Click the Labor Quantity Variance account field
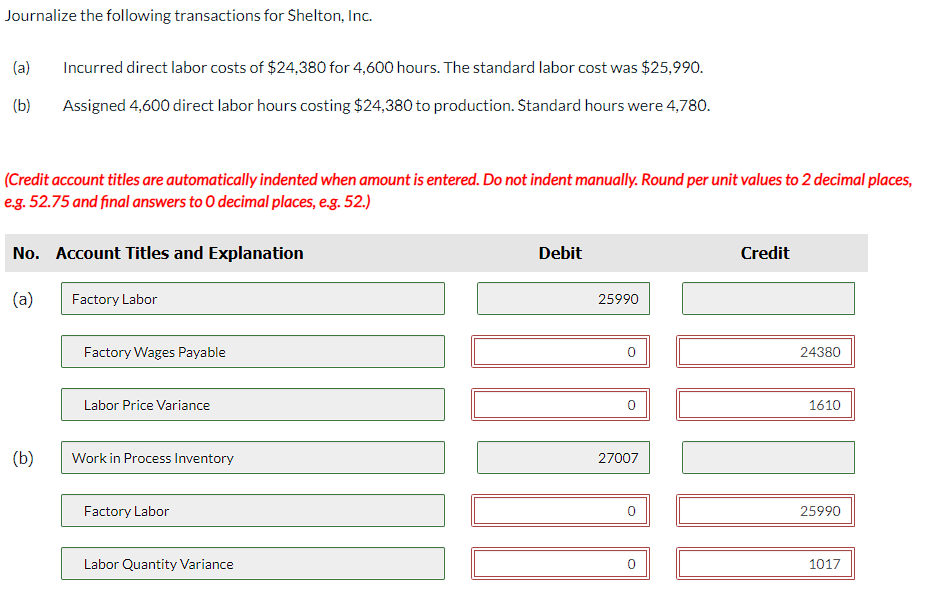This screenshot has width=925, height=598. click(252, 564)
